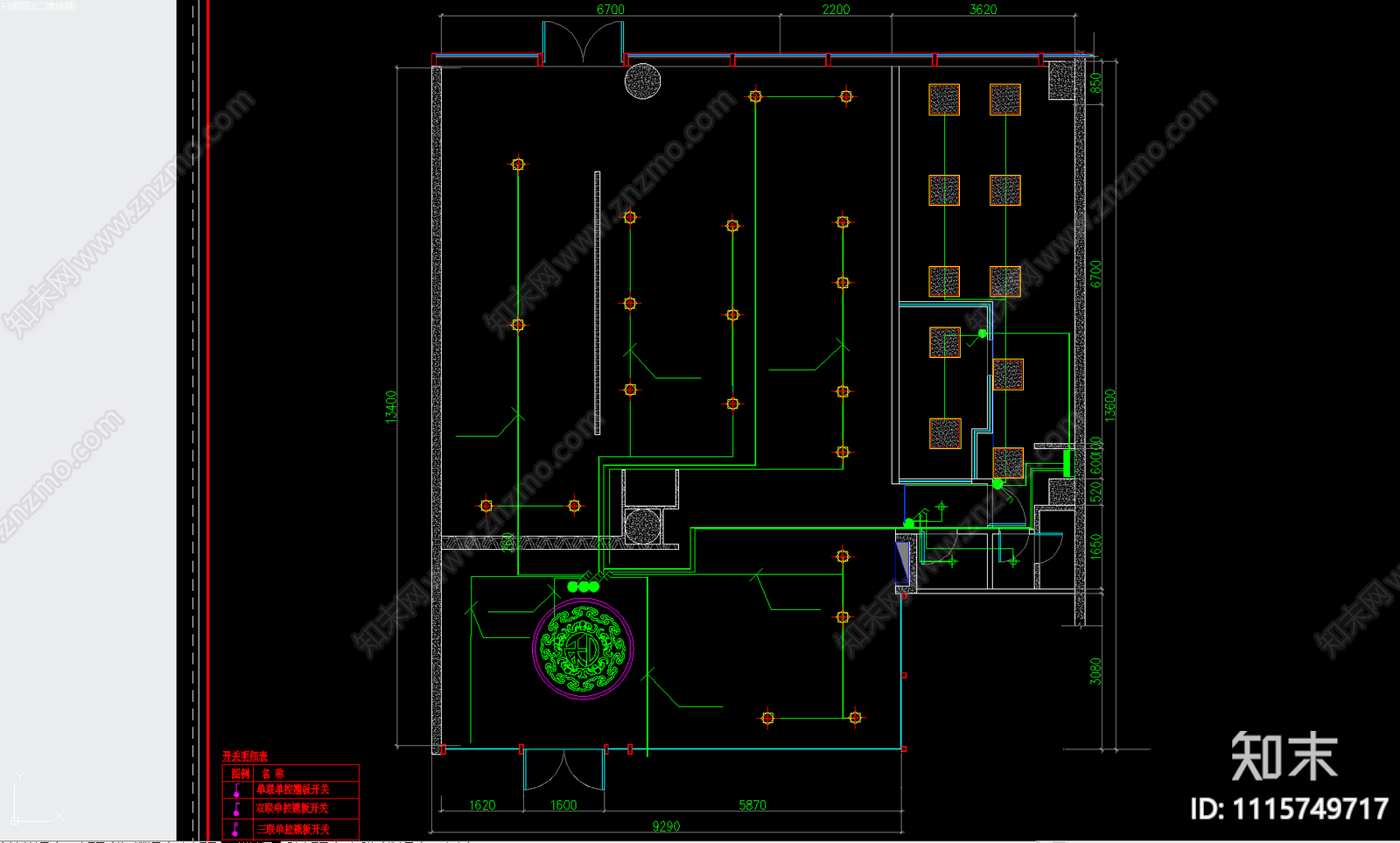Select the 13600 dimension text
Image resolution: width=1400 pixels, height=843 pixels.
pyautogui.click(x=1110, y=405)
